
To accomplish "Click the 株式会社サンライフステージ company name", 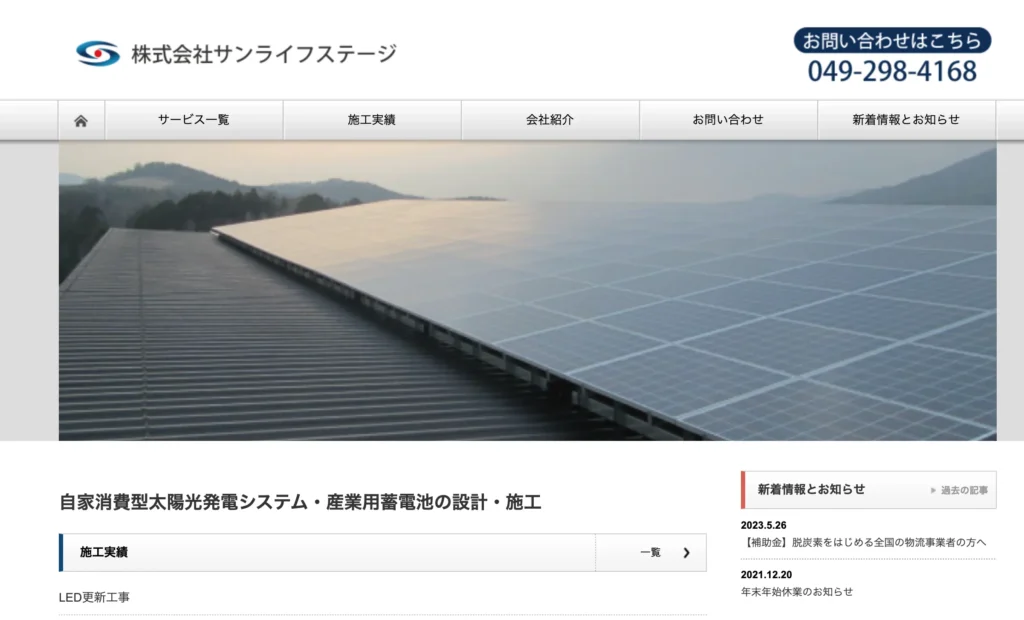I will coord(264,54).
